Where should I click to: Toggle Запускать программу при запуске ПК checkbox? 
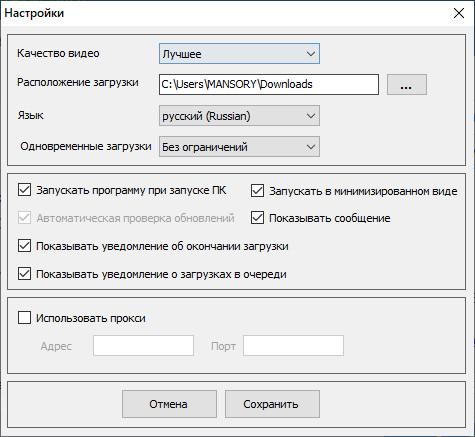point(24,190)
